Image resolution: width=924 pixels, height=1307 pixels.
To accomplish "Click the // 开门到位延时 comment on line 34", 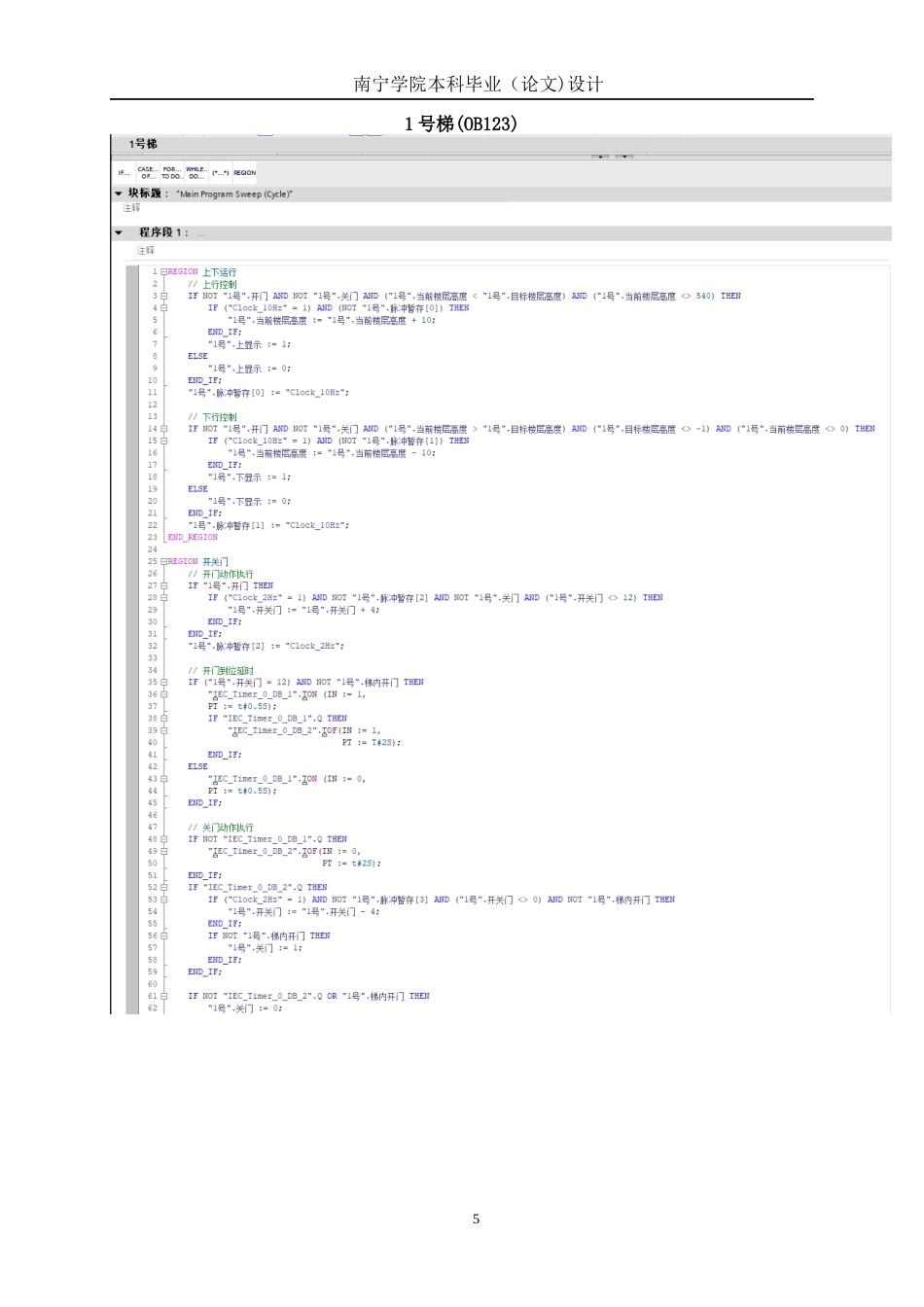I will click(221, 670).
